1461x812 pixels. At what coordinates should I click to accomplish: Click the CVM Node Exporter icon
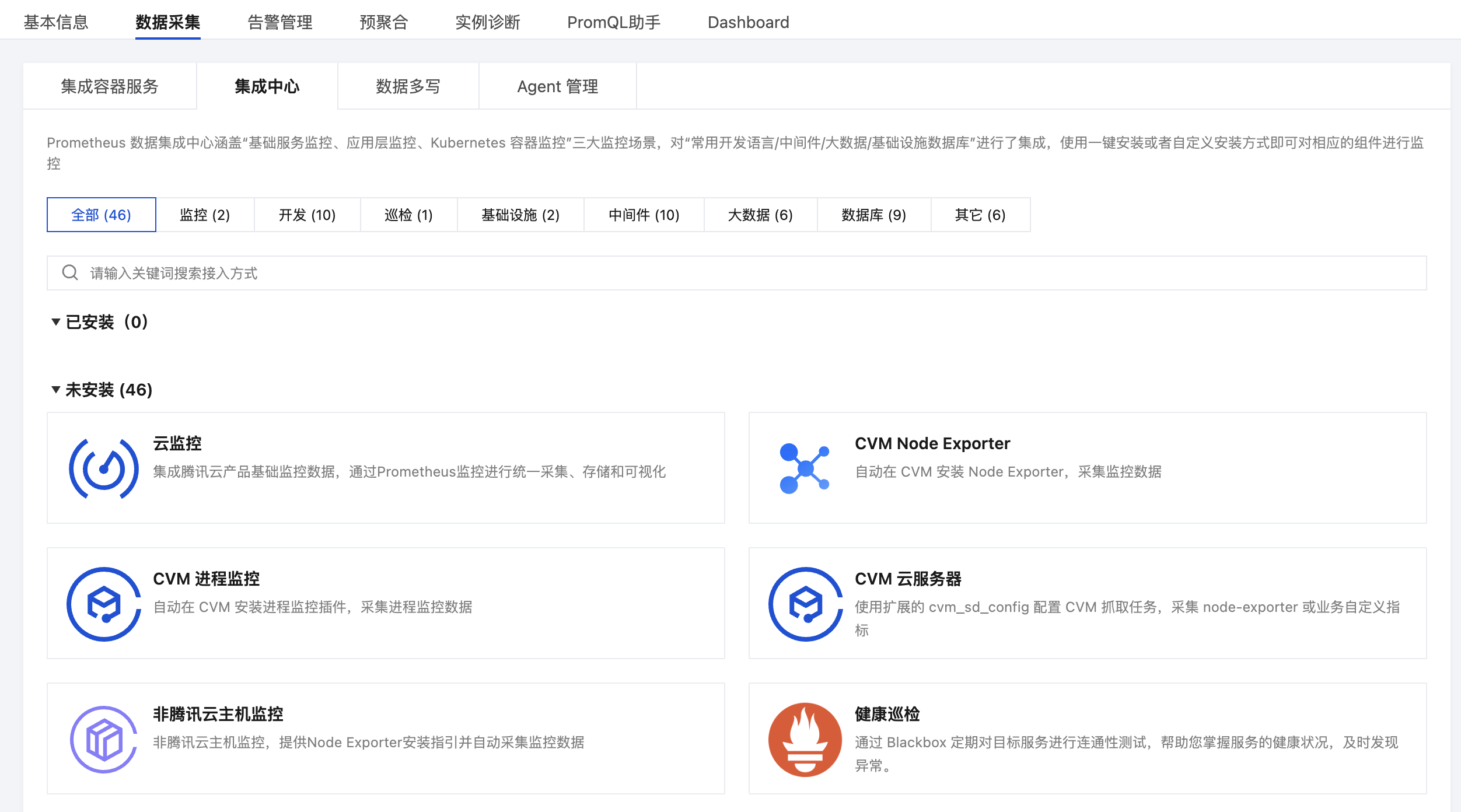click(x=805, y=468)
